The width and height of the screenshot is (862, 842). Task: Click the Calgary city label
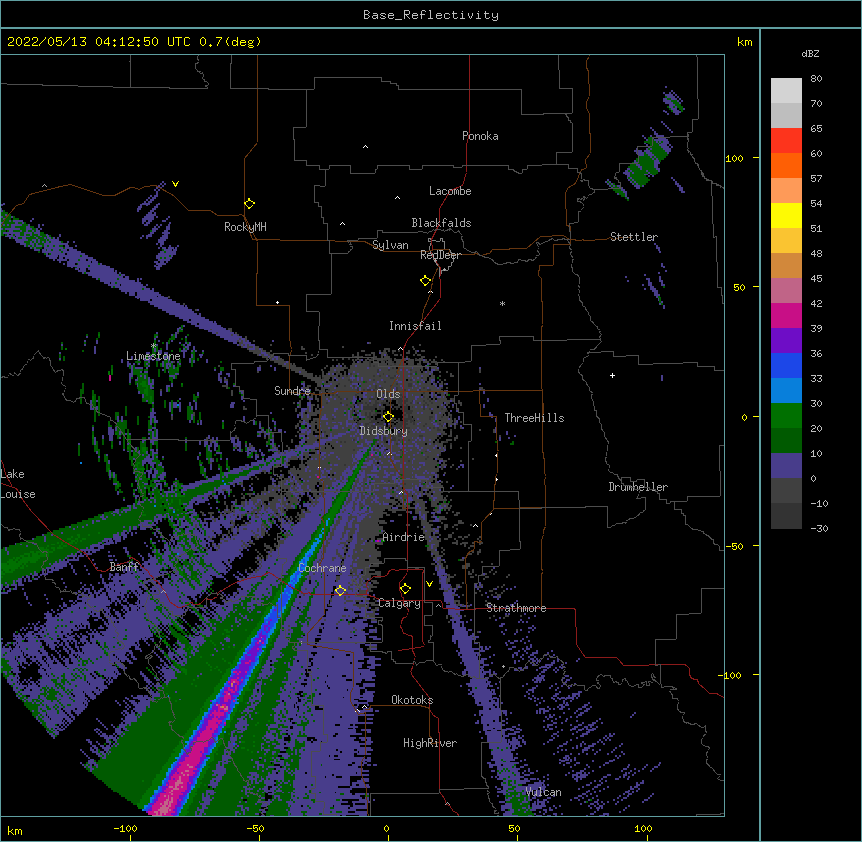(399, 603)
